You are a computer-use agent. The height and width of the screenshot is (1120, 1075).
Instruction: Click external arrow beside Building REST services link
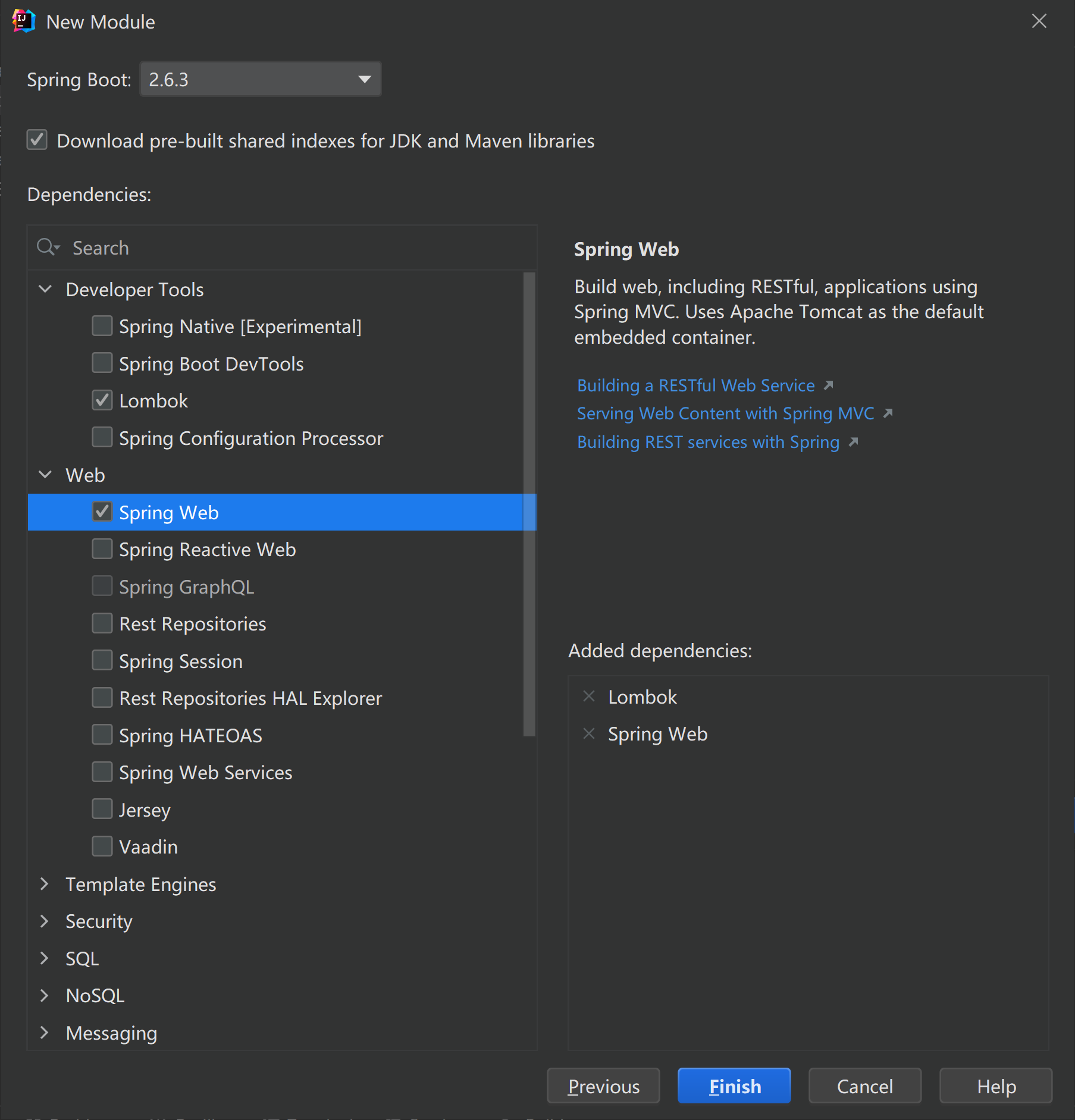click(x=853, y=442)
